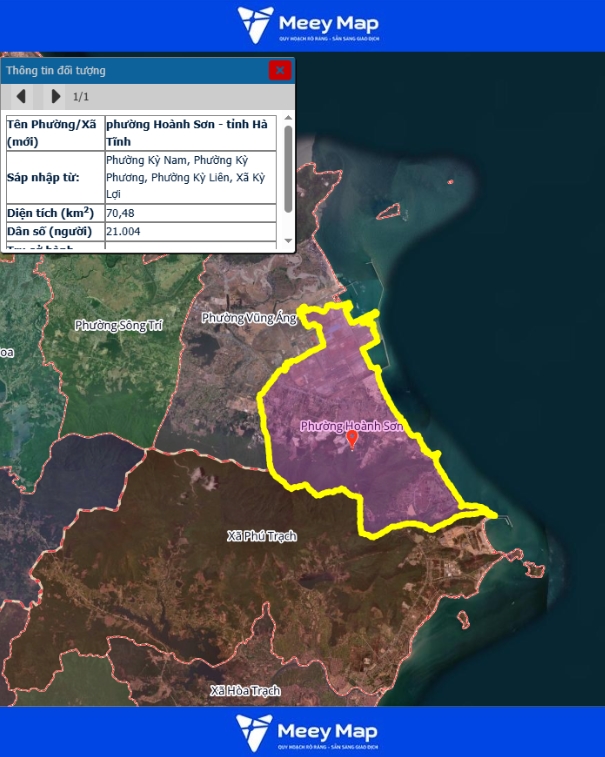This screenshot has width=605, height=757.
Task: Click the Thông tin đối tượng title bar
Action: (x=130, y=70)
